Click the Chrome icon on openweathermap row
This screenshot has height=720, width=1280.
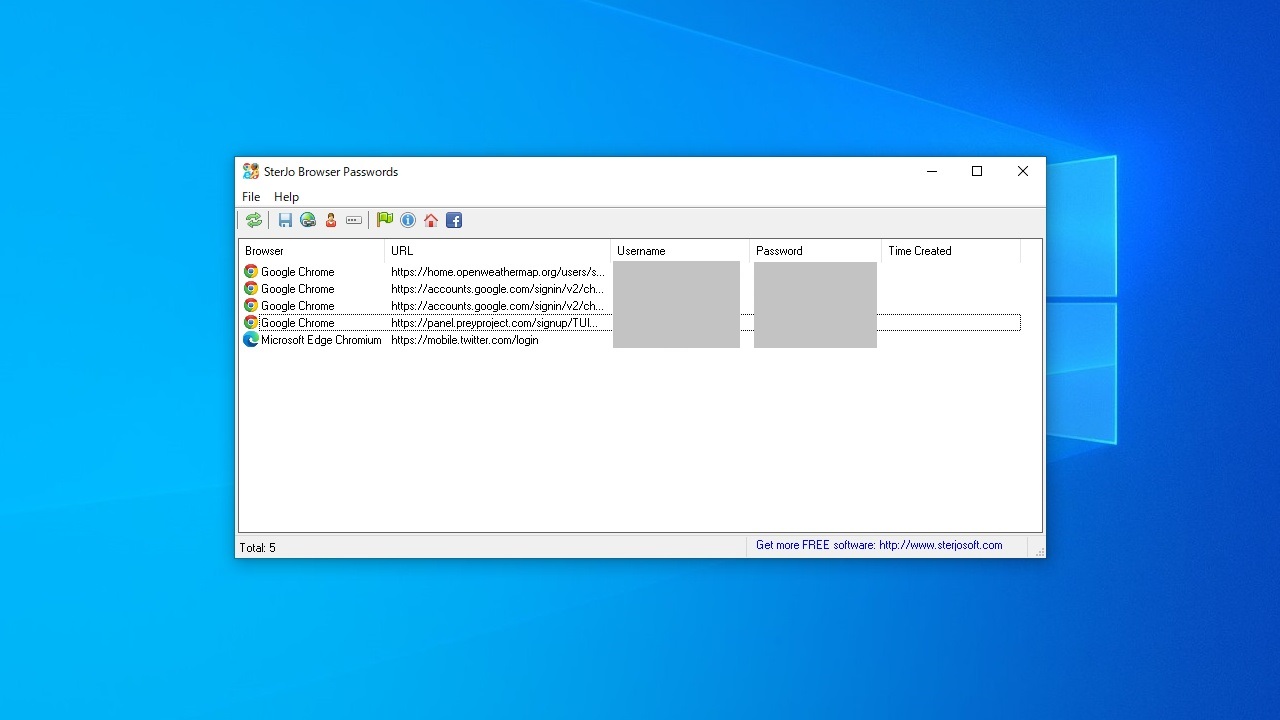click(x=251, y=271)
